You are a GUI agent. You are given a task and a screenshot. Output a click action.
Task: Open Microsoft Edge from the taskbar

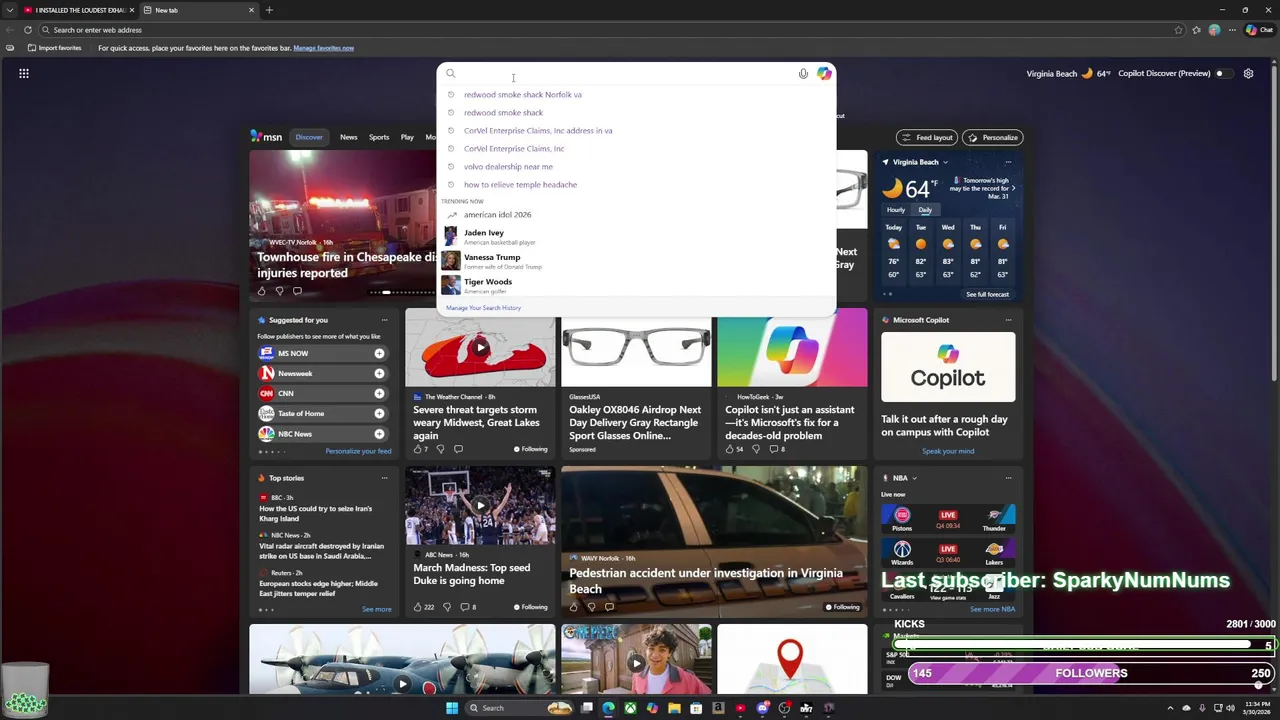tap(609, 708)
